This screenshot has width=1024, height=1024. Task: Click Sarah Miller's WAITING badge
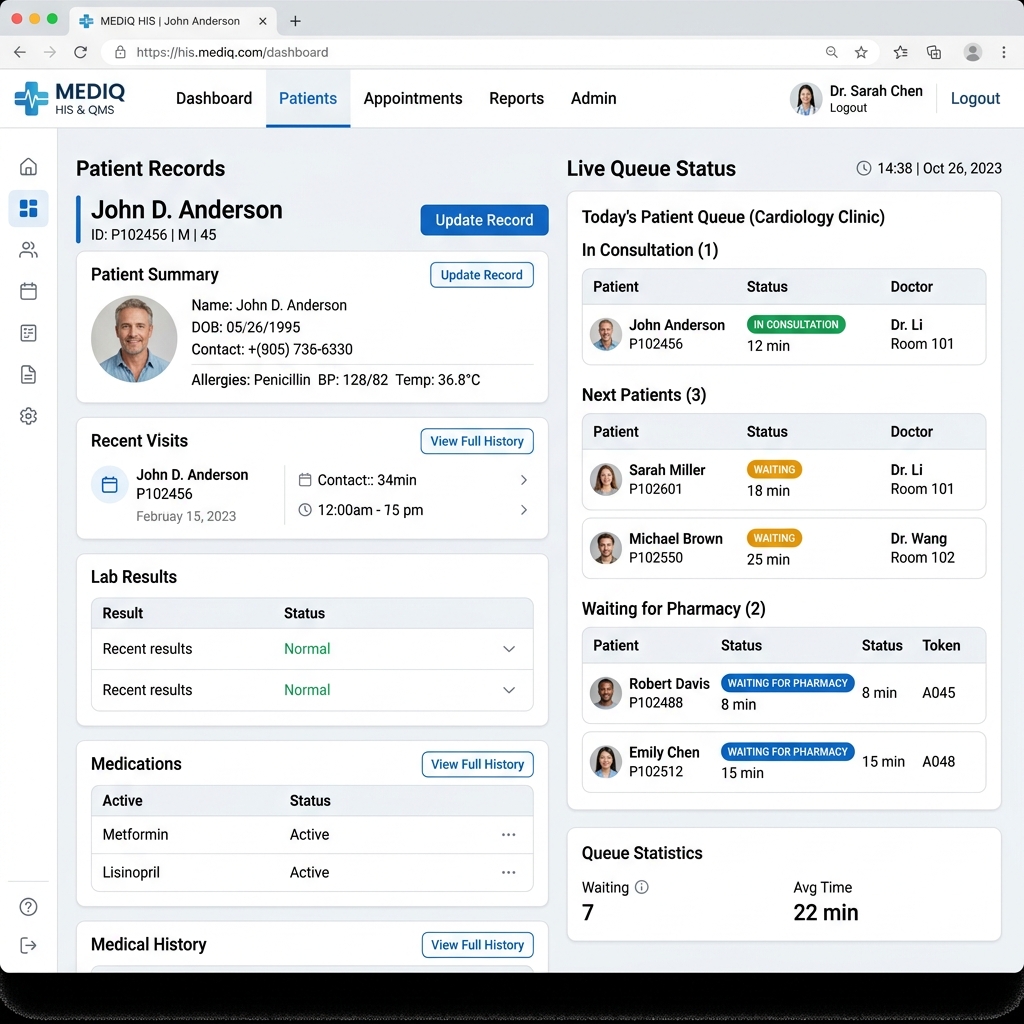pos(775,470)
